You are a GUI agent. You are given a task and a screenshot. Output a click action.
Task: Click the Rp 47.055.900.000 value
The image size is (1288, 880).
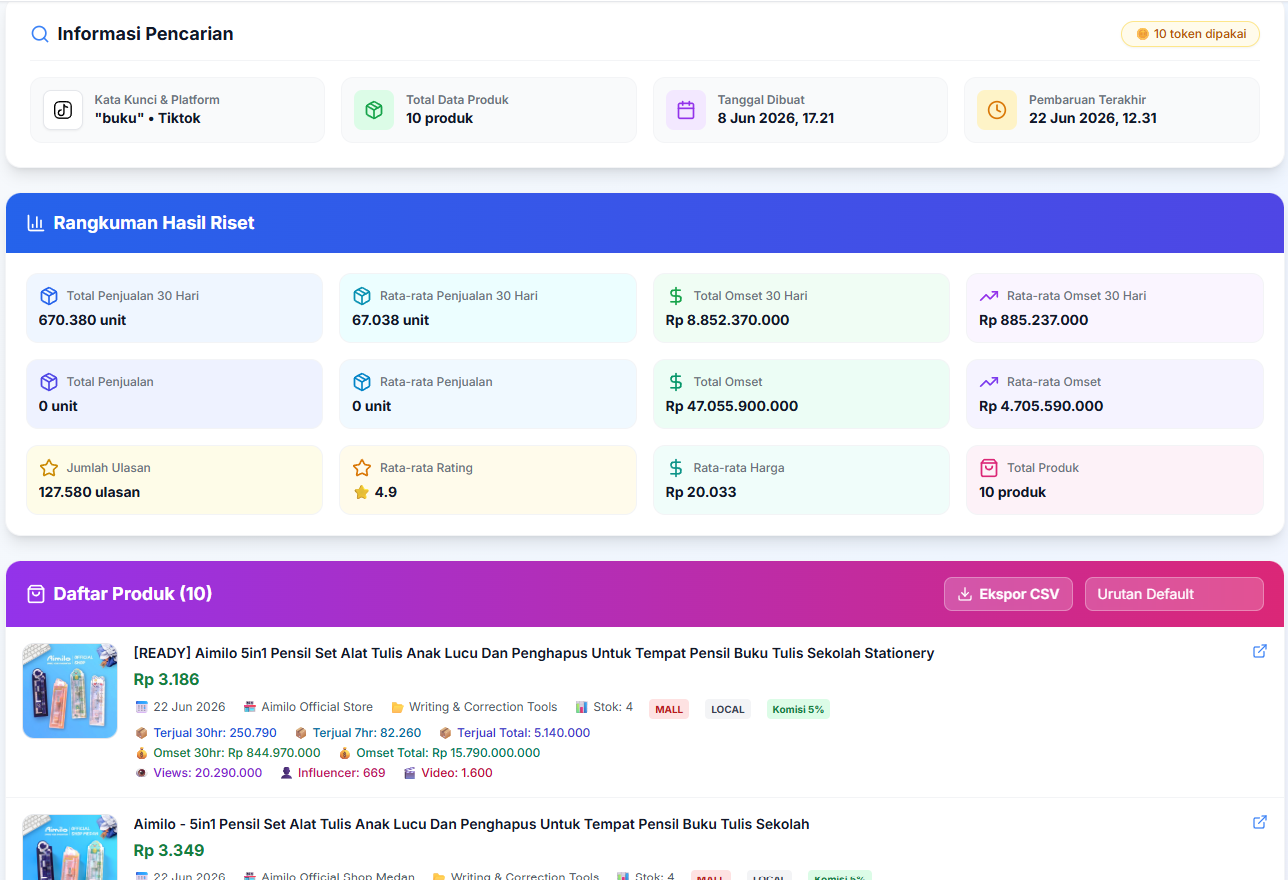coord(732,406)
